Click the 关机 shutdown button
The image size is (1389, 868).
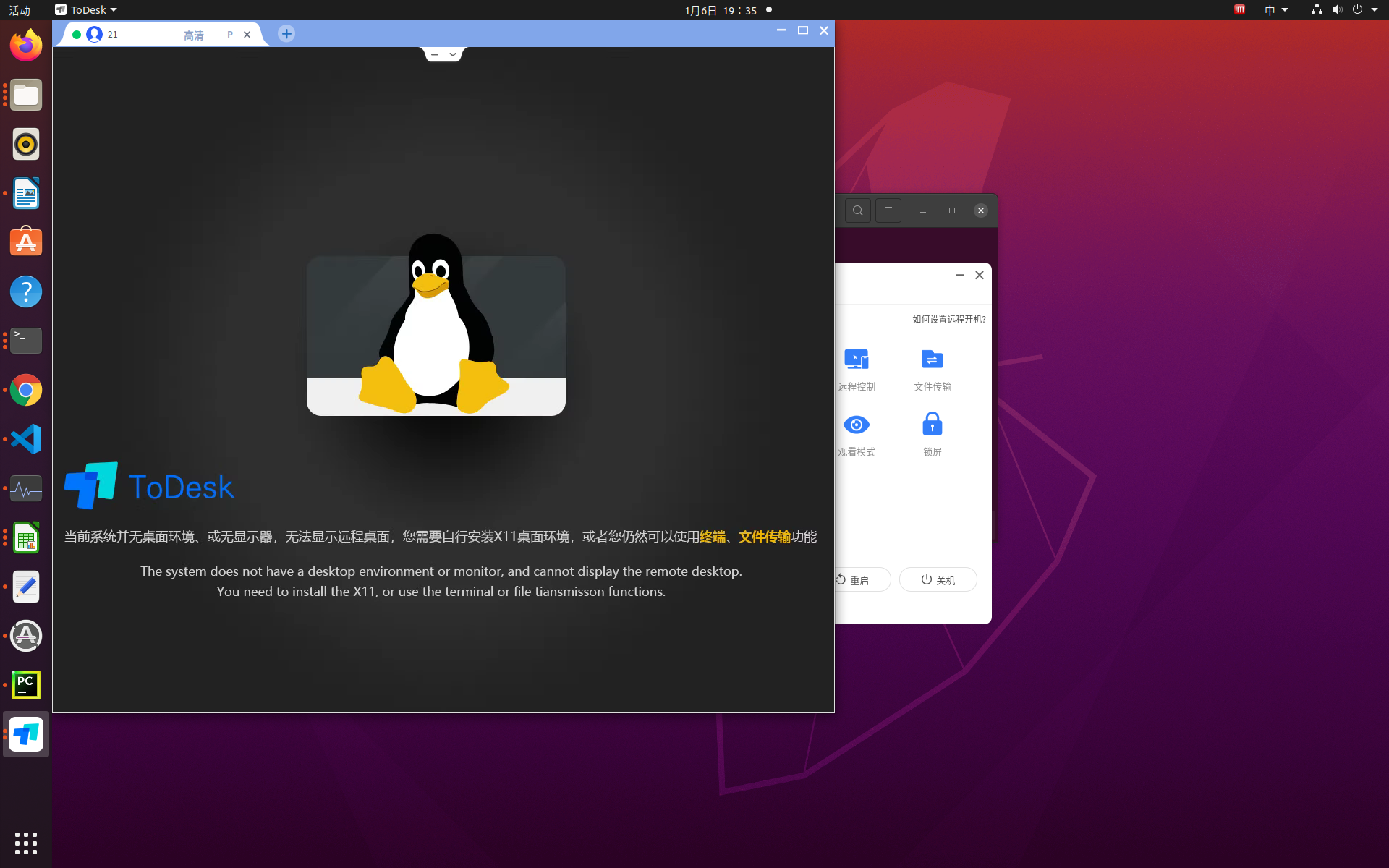point(938,580)
